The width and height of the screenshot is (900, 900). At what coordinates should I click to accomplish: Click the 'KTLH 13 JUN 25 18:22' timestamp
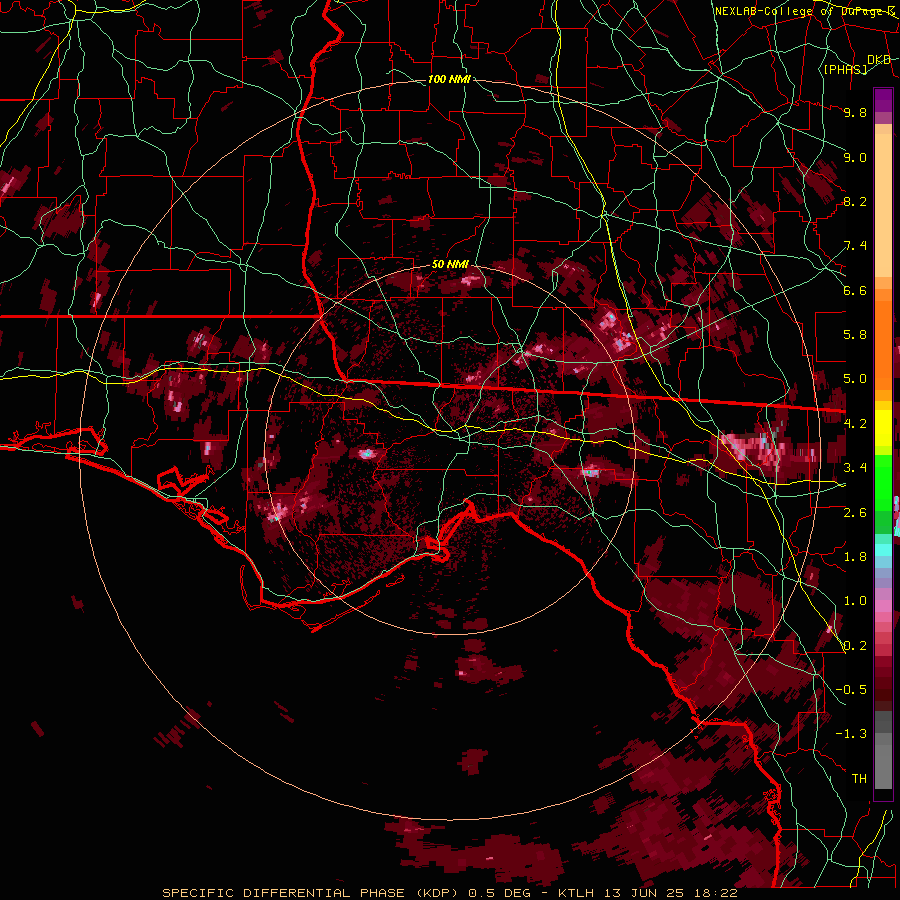(x=647, y=893)
